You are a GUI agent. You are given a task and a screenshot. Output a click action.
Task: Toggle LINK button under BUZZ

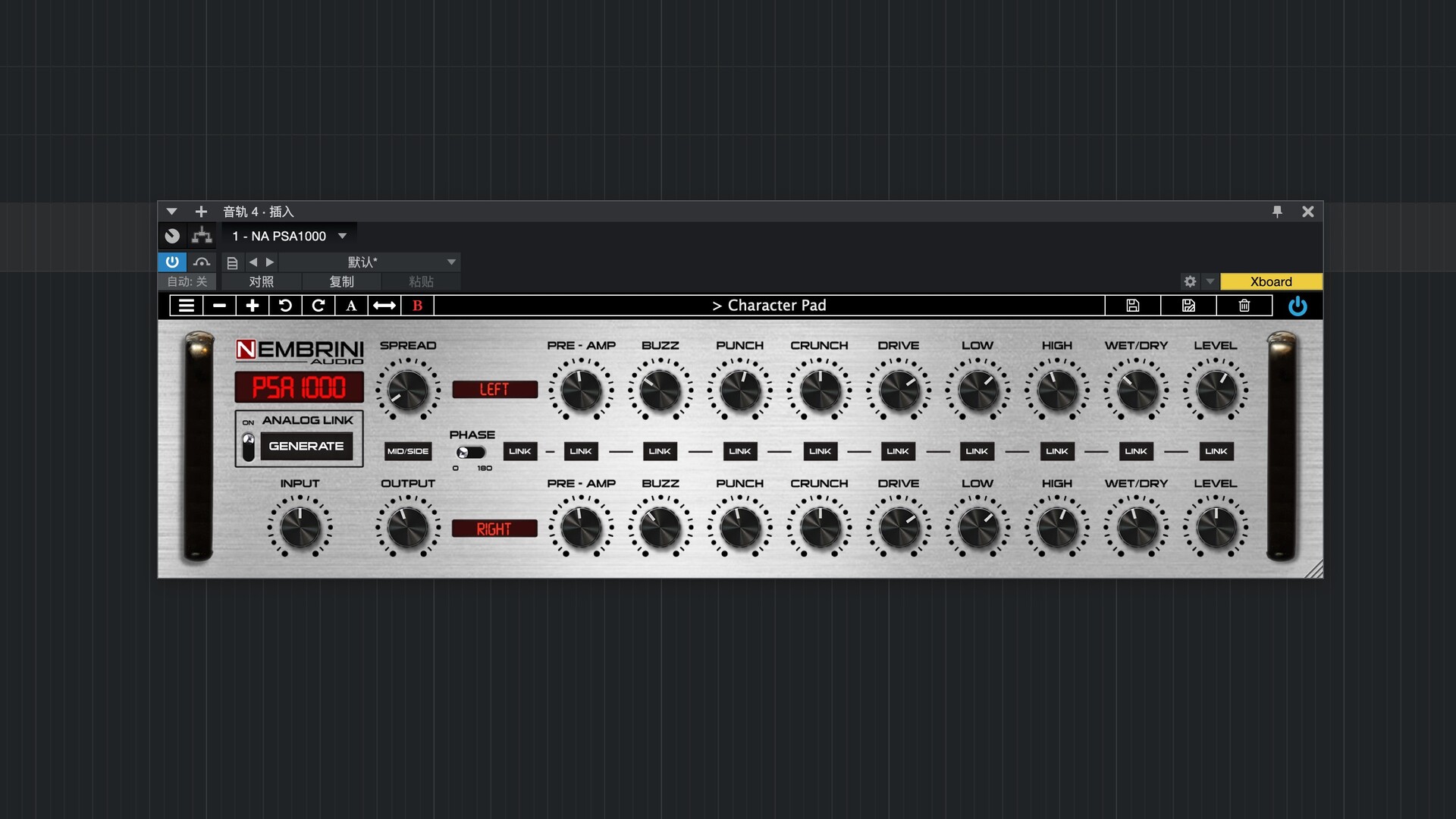(660, 451)
